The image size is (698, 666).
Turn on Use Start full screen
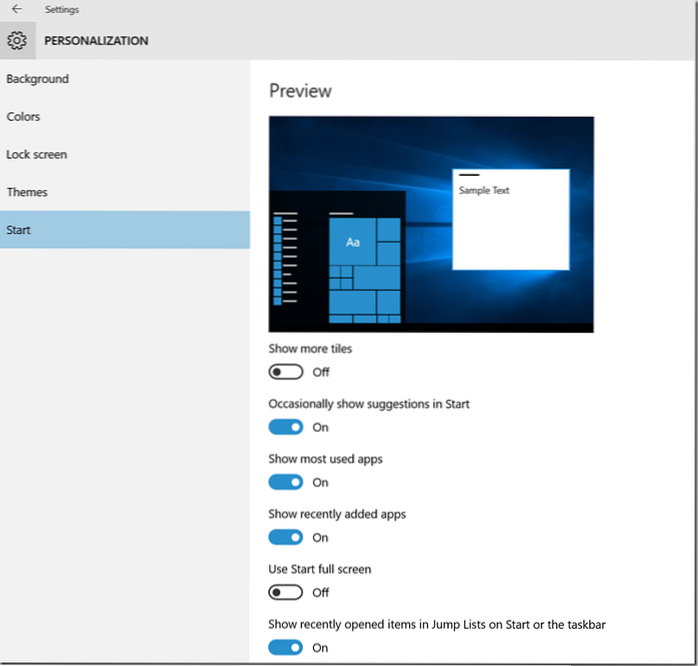(x=286, y=592)
